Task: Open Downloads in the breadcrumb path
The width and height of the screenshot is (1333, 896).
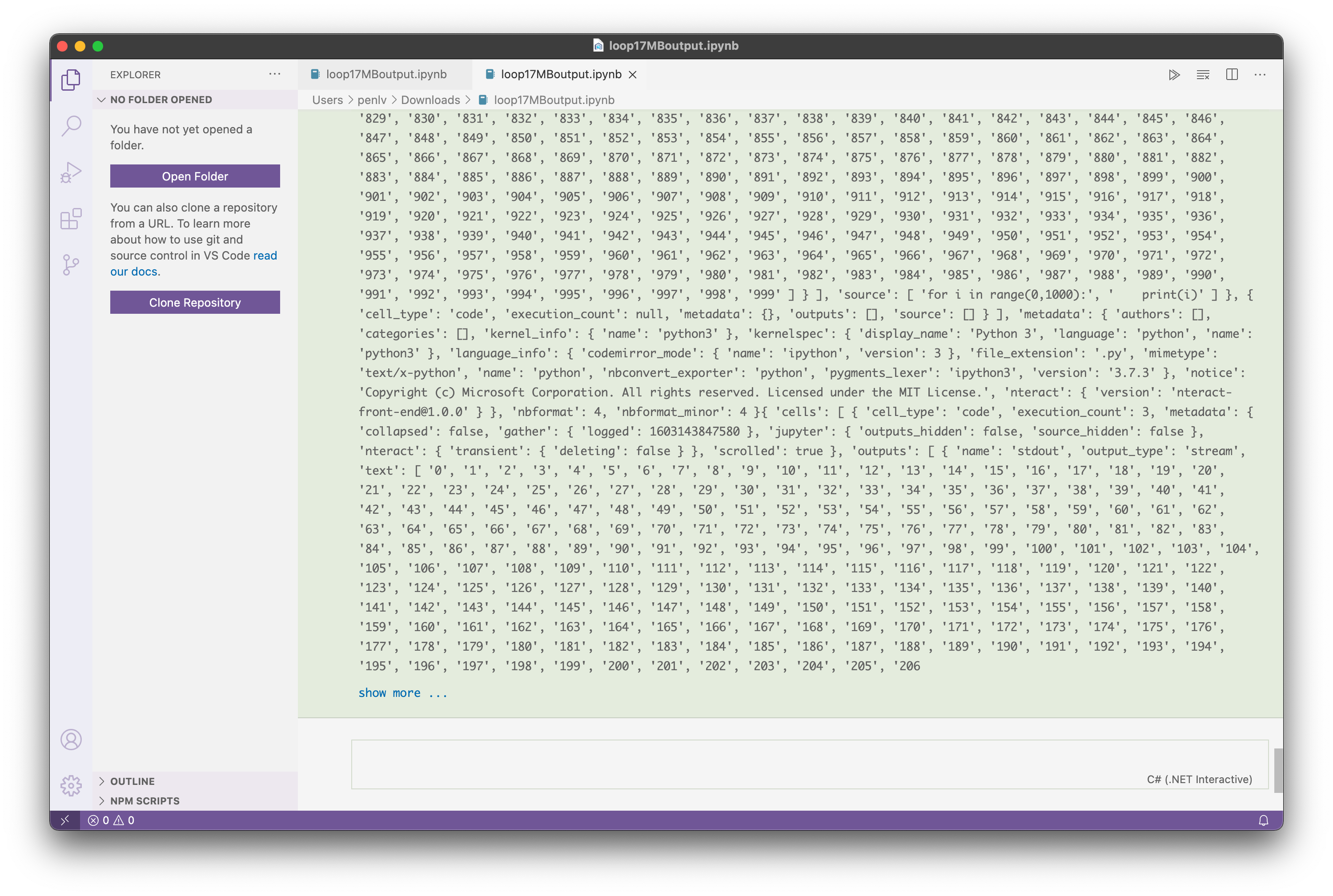Action: coord(431,100)
